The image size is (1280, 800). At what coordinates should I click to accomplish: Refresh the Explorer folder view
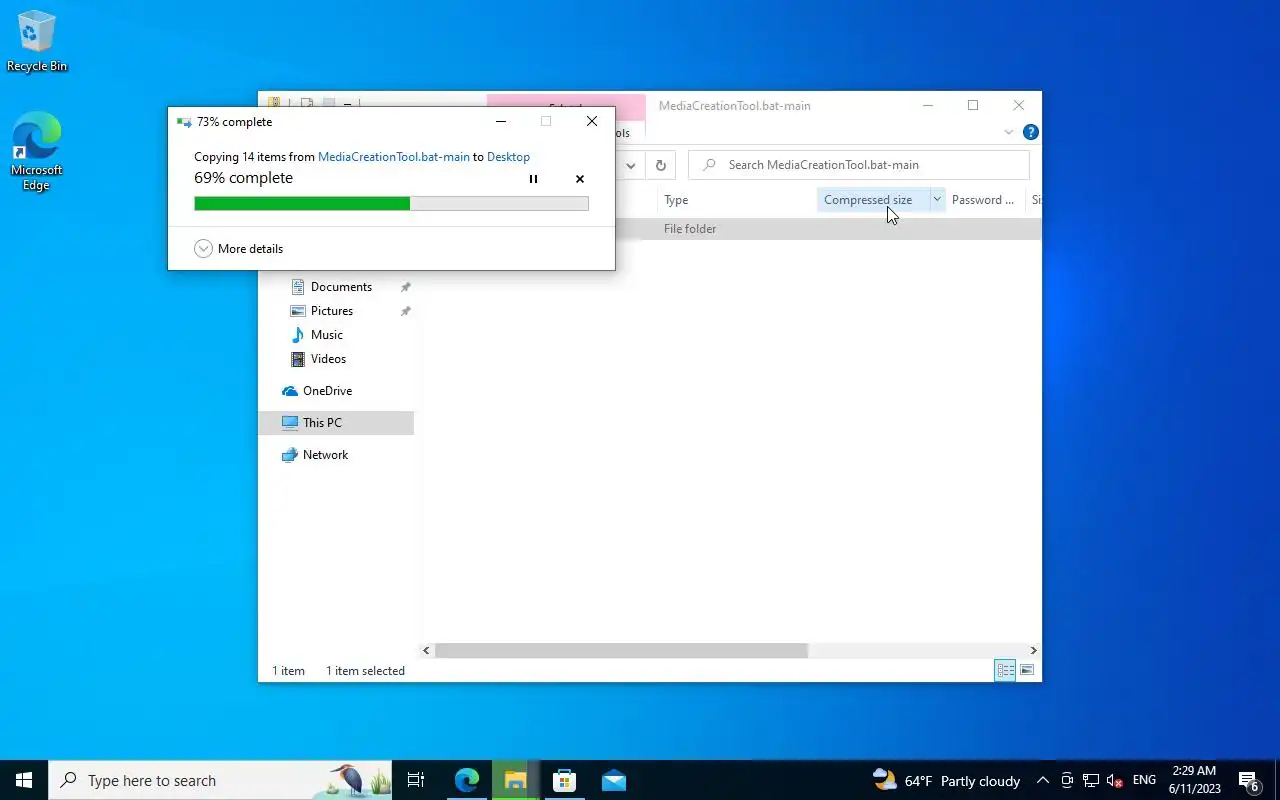click(x=660, y=165)
